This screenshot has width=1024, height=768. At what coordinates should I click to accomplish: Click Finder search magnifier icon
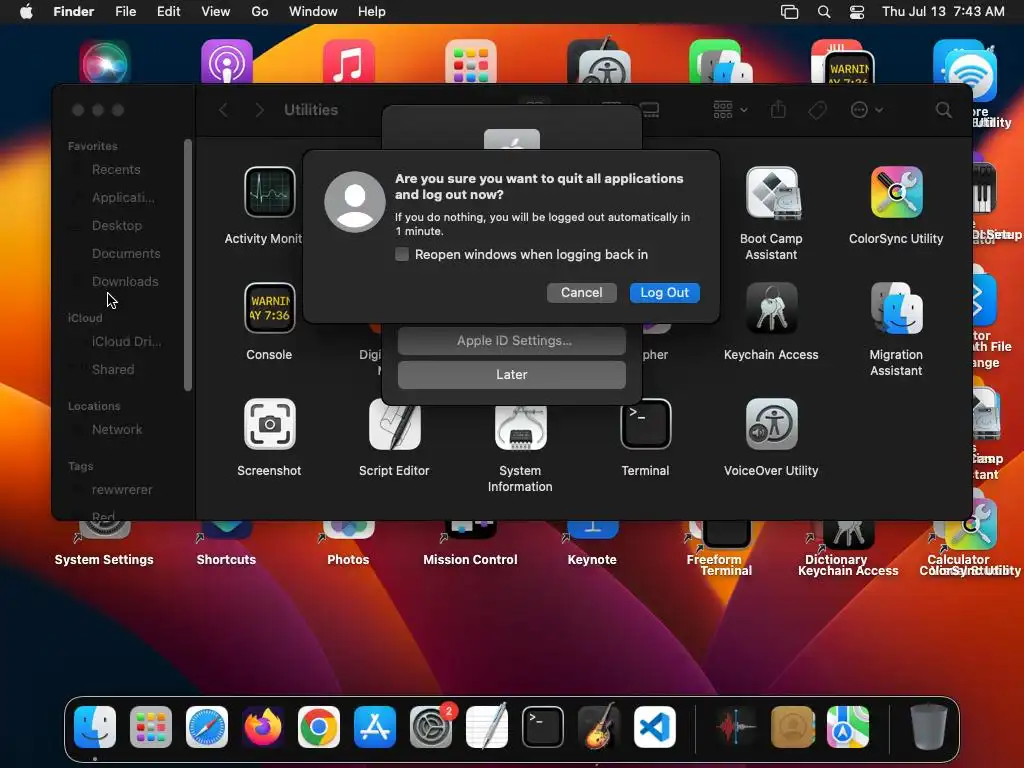click(943, 110)
